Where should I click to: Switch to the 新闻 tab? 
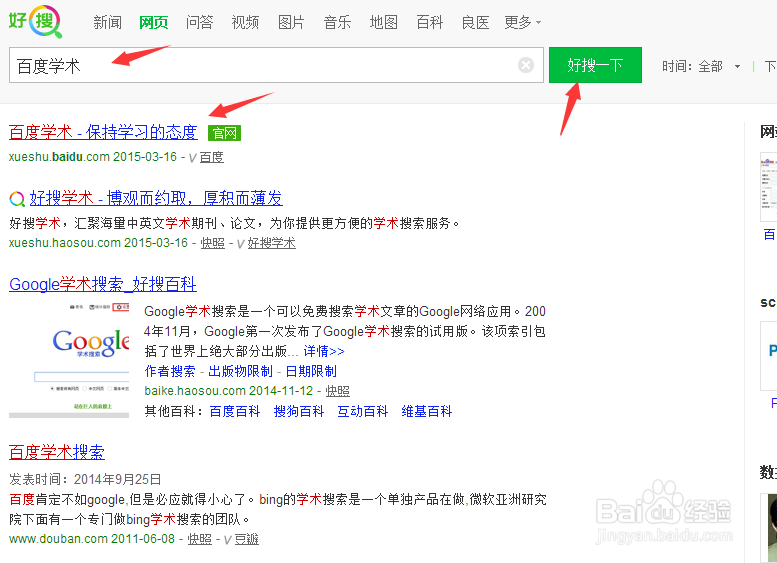[x=108, y=22]
